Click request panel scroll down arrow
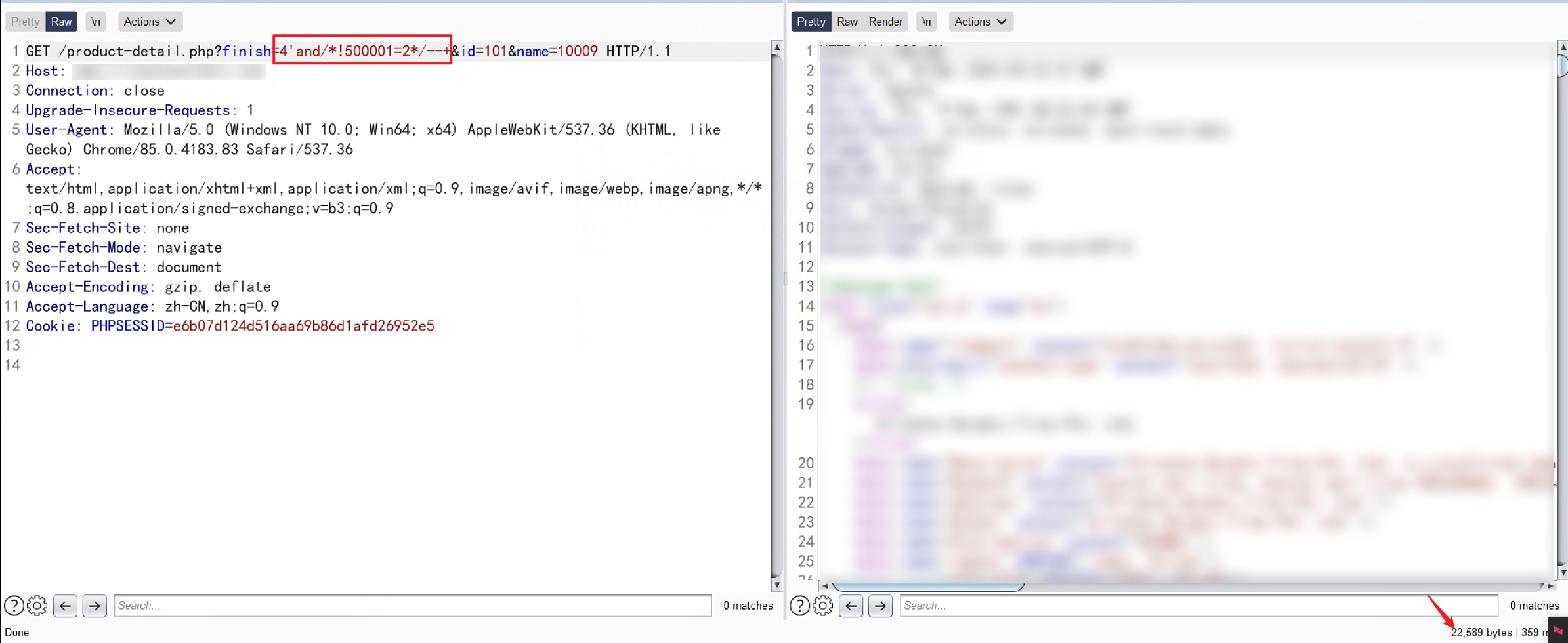The width and height of the screenshot is (1568, 643). pyautogui.click(x=776, y=585)
